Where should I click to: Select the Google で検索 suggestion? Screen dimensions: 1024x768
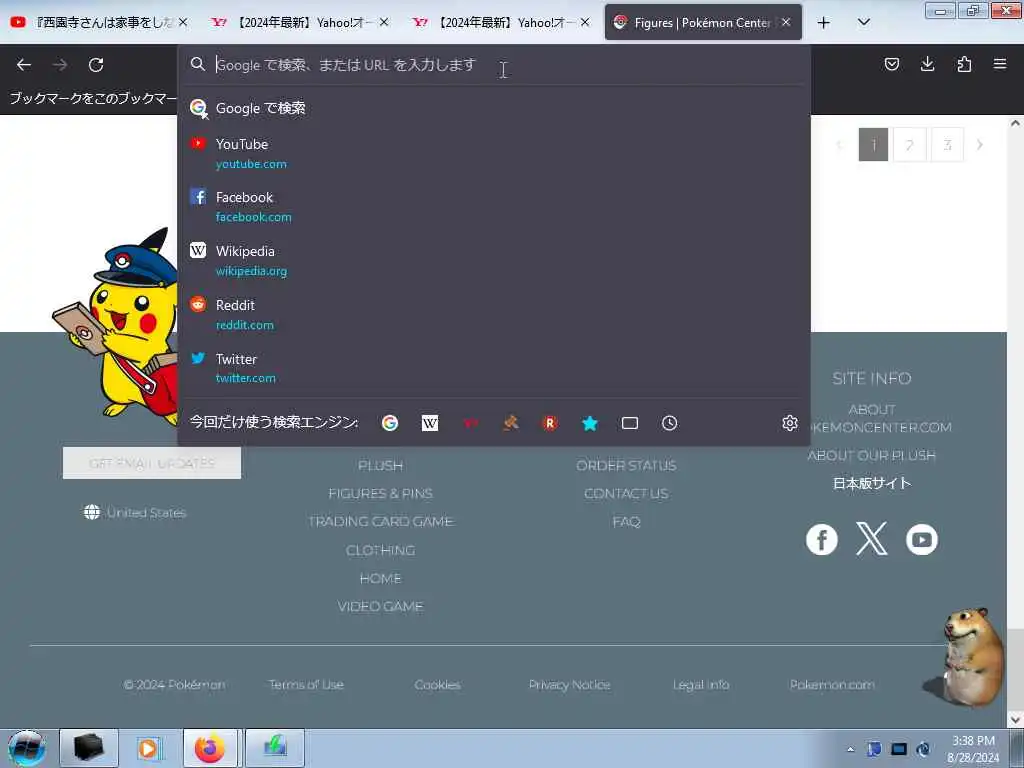pos(494,108)
